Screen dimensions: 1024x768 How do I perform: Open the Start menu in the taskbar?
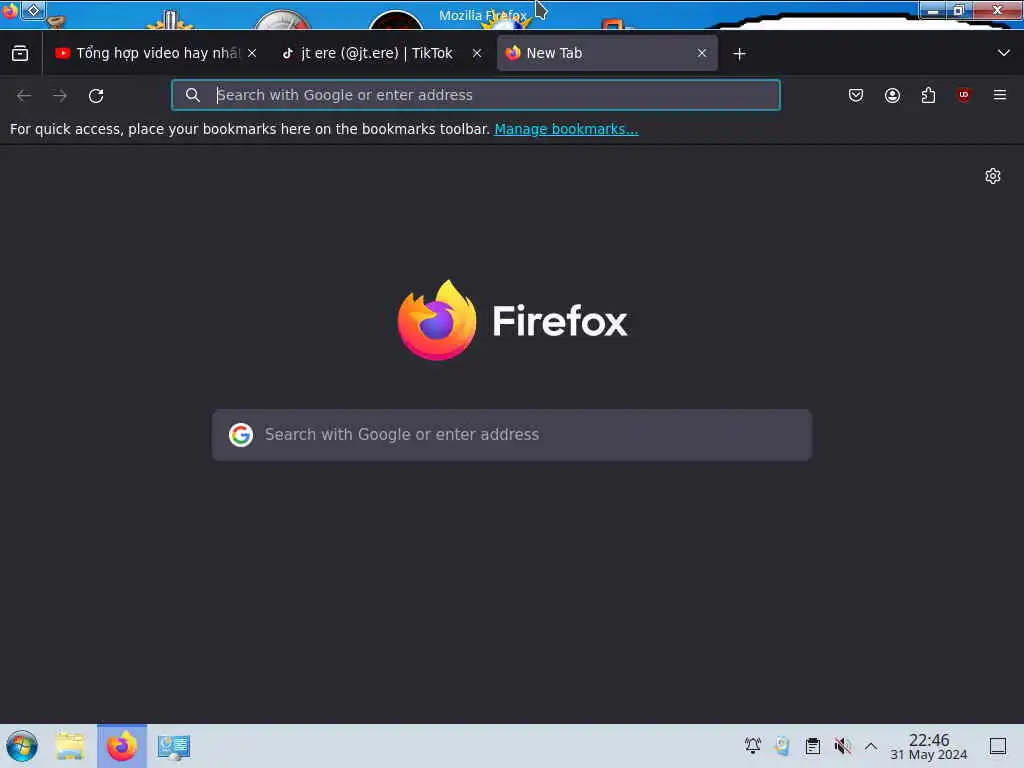coord(22,746)
